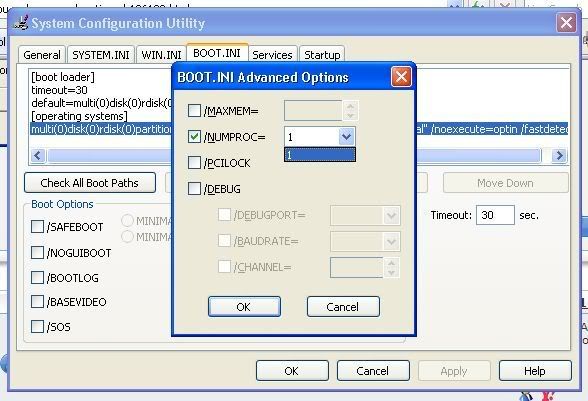588x401 pixels.
Task: Enable the /BOOTLOG option
Action: (x=37, y=277)
